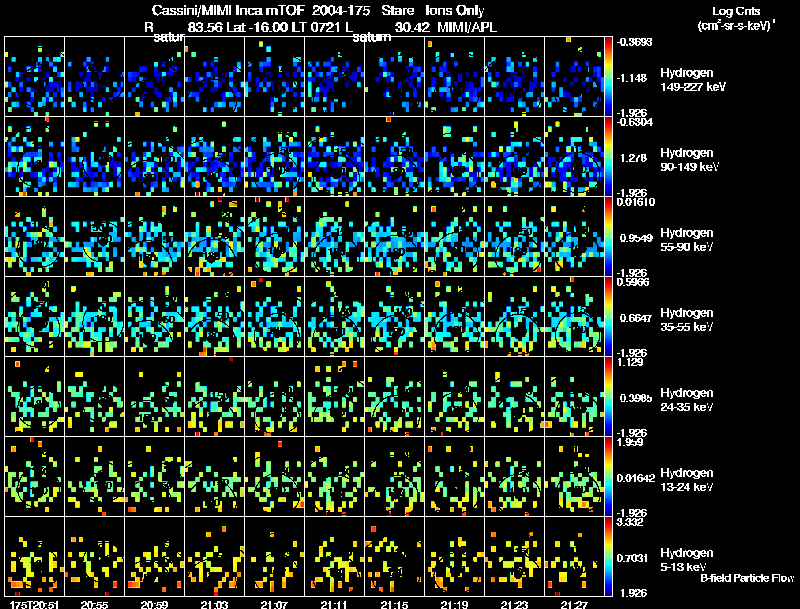Click the 55-90 keV image at 21:03
Screen dimensions: 800x609
(214, 236)
